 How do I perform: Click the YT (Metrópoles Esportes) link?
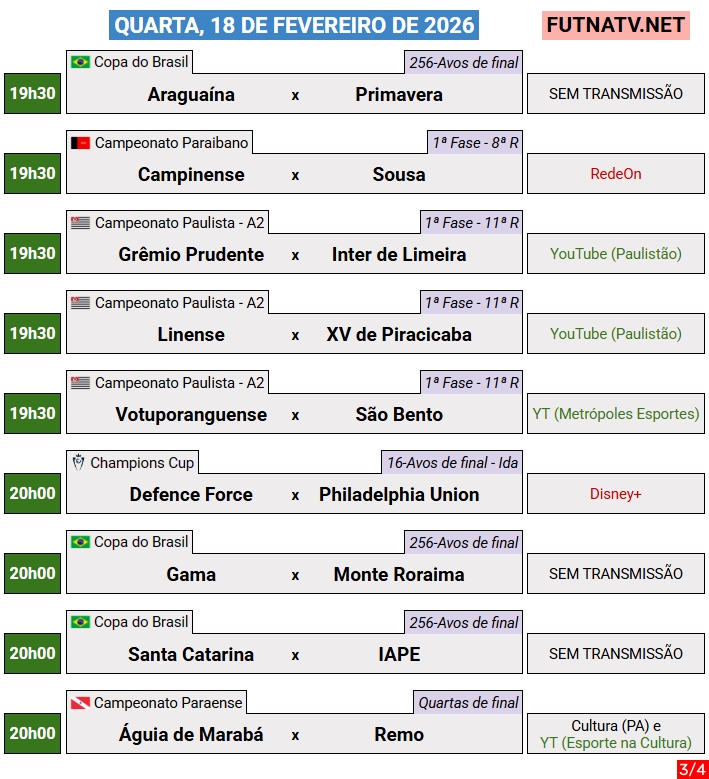pyautogui.click(x=616, y=414)
